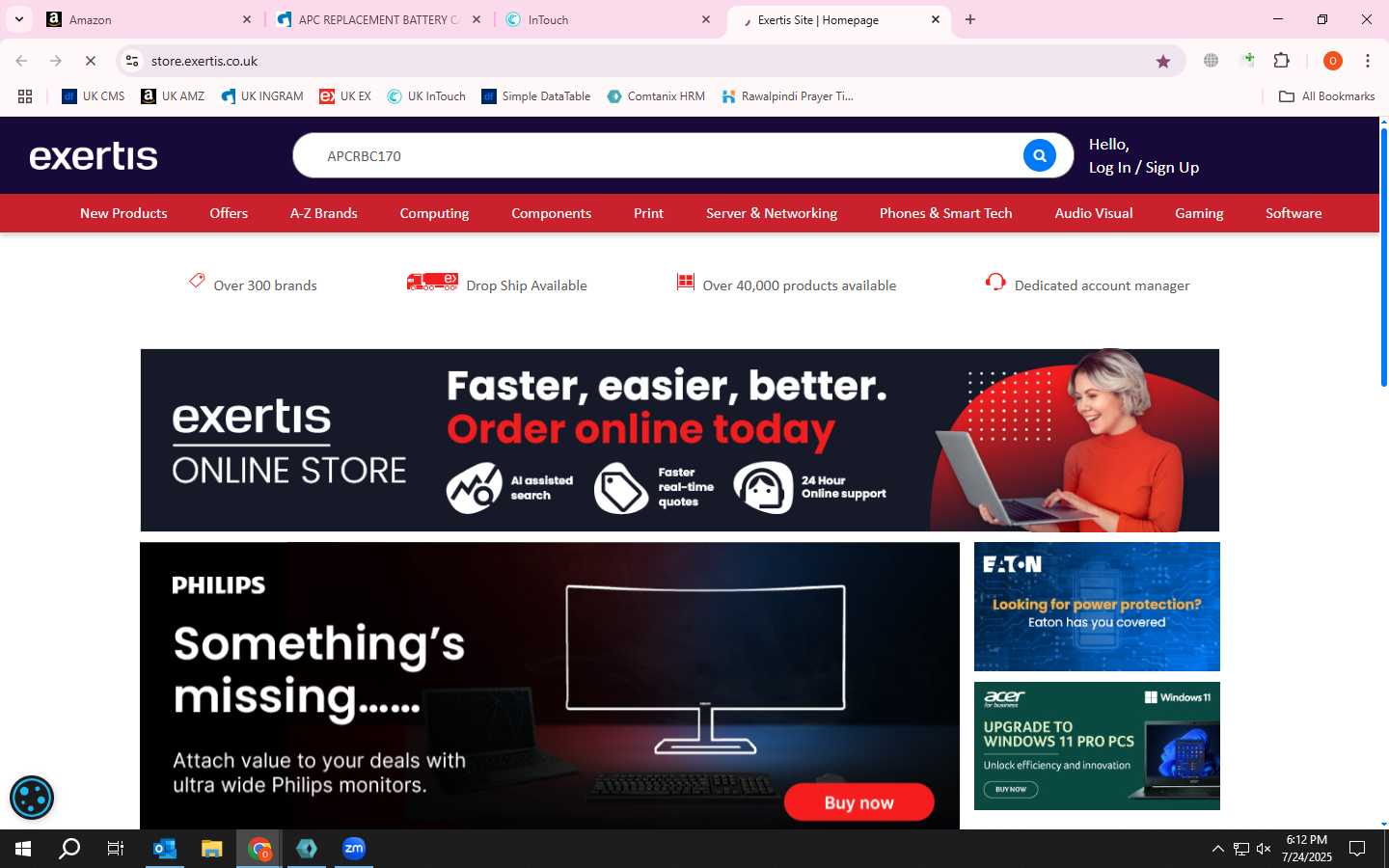Open A-Z Brands menu
Screen dimensions: 1389x868
(324, 213)
